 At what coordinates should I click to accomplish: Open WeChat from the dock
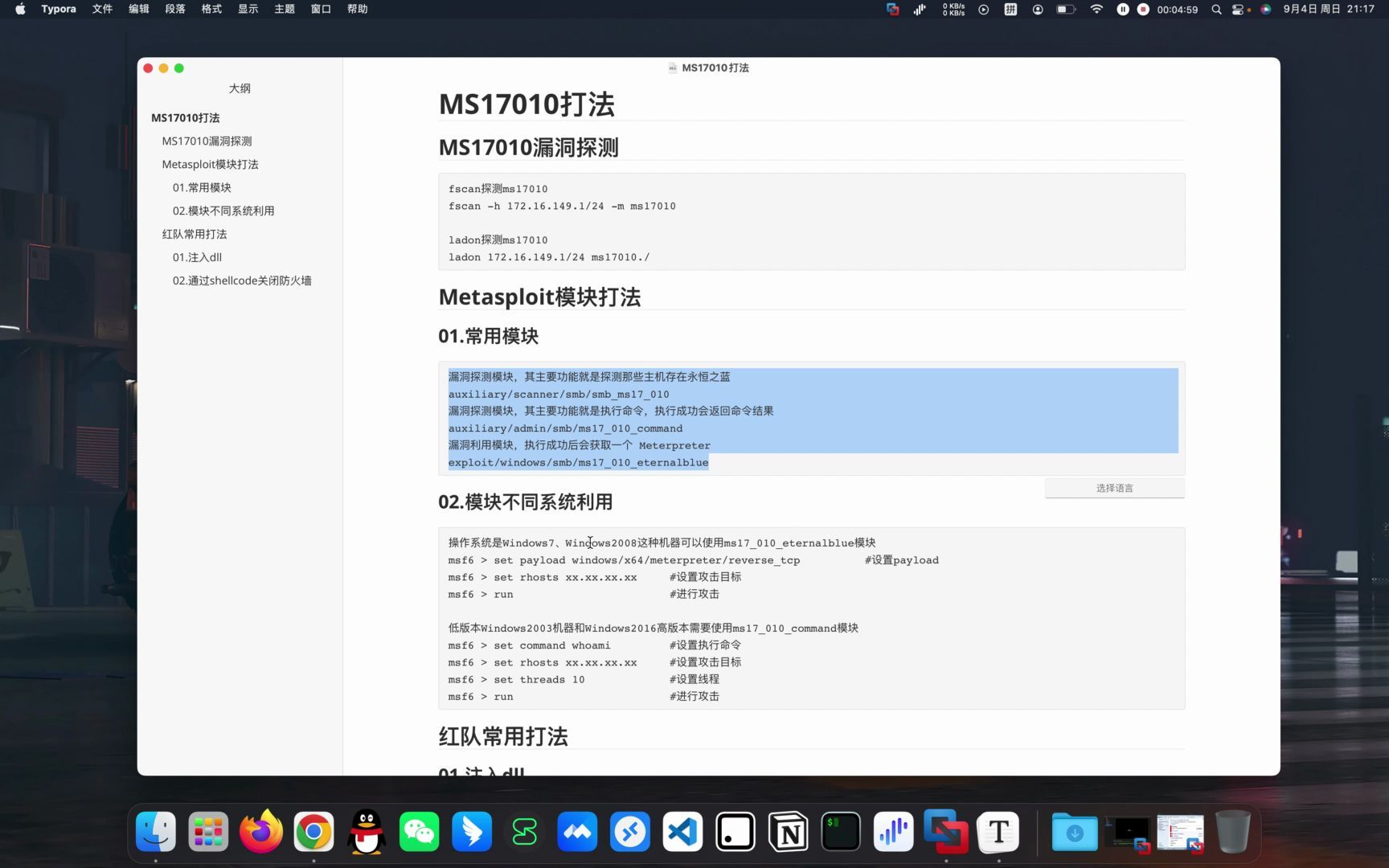419,832
